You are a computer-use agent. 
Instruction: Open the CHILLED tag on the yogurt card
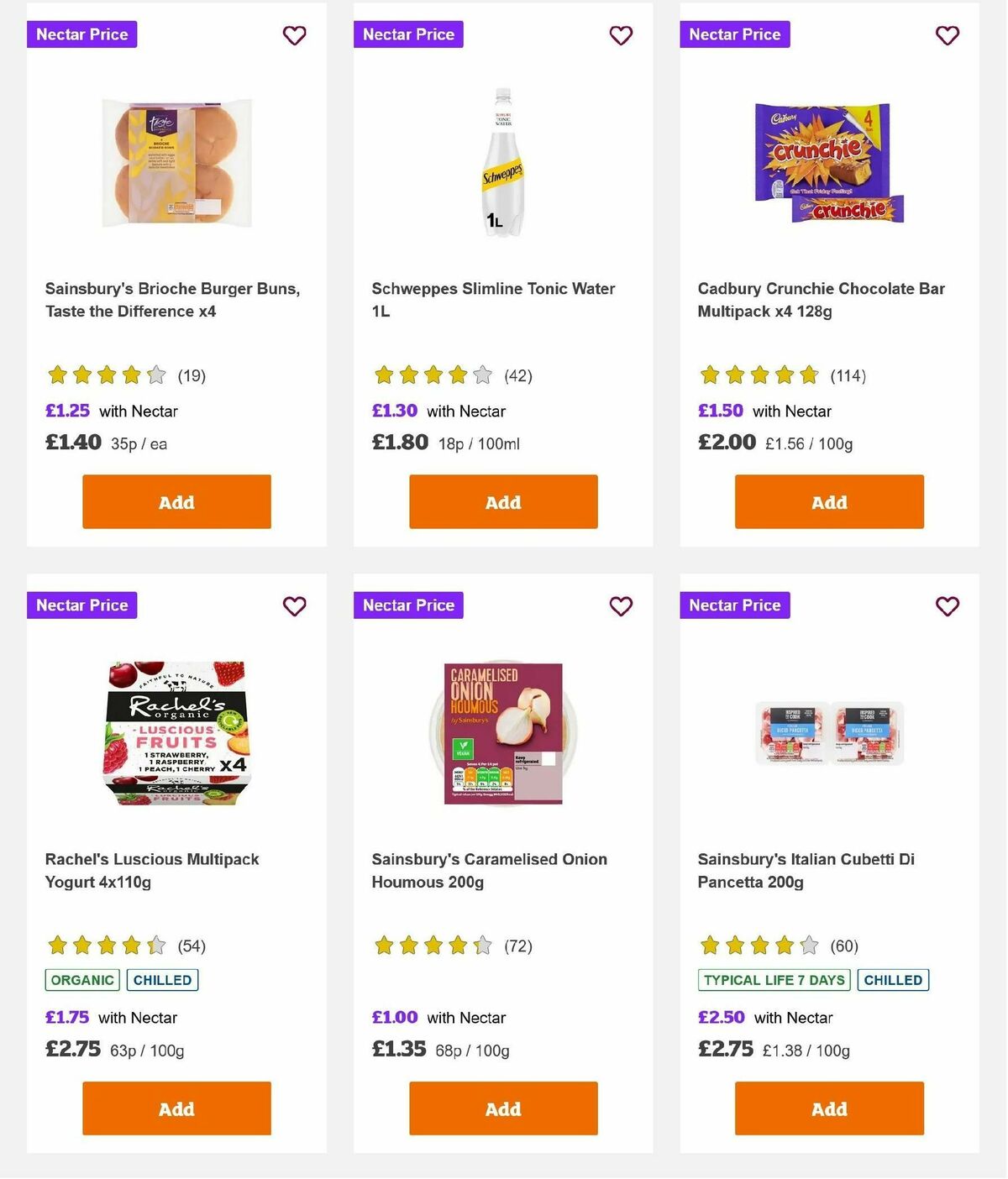162,979
